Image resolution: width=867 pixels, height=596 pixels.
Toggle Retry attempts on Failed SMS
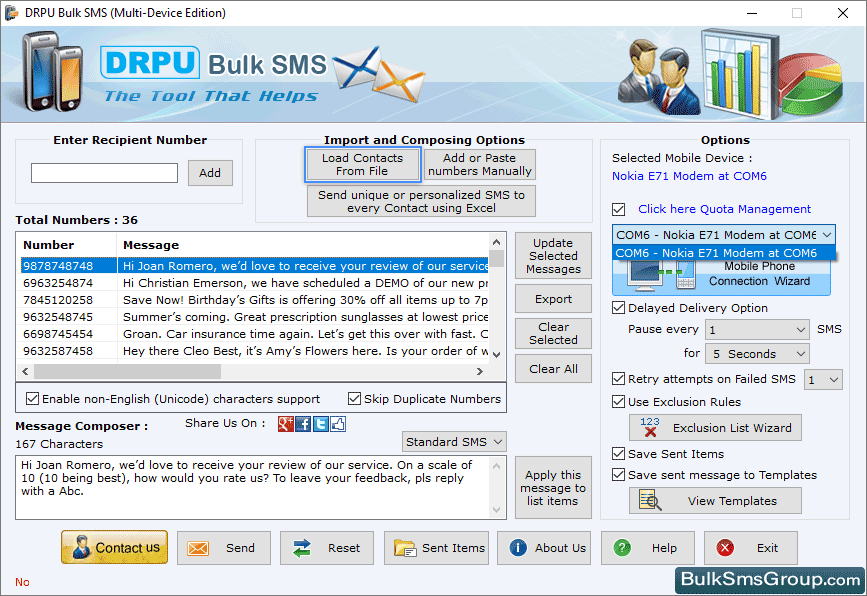(619, 379)
